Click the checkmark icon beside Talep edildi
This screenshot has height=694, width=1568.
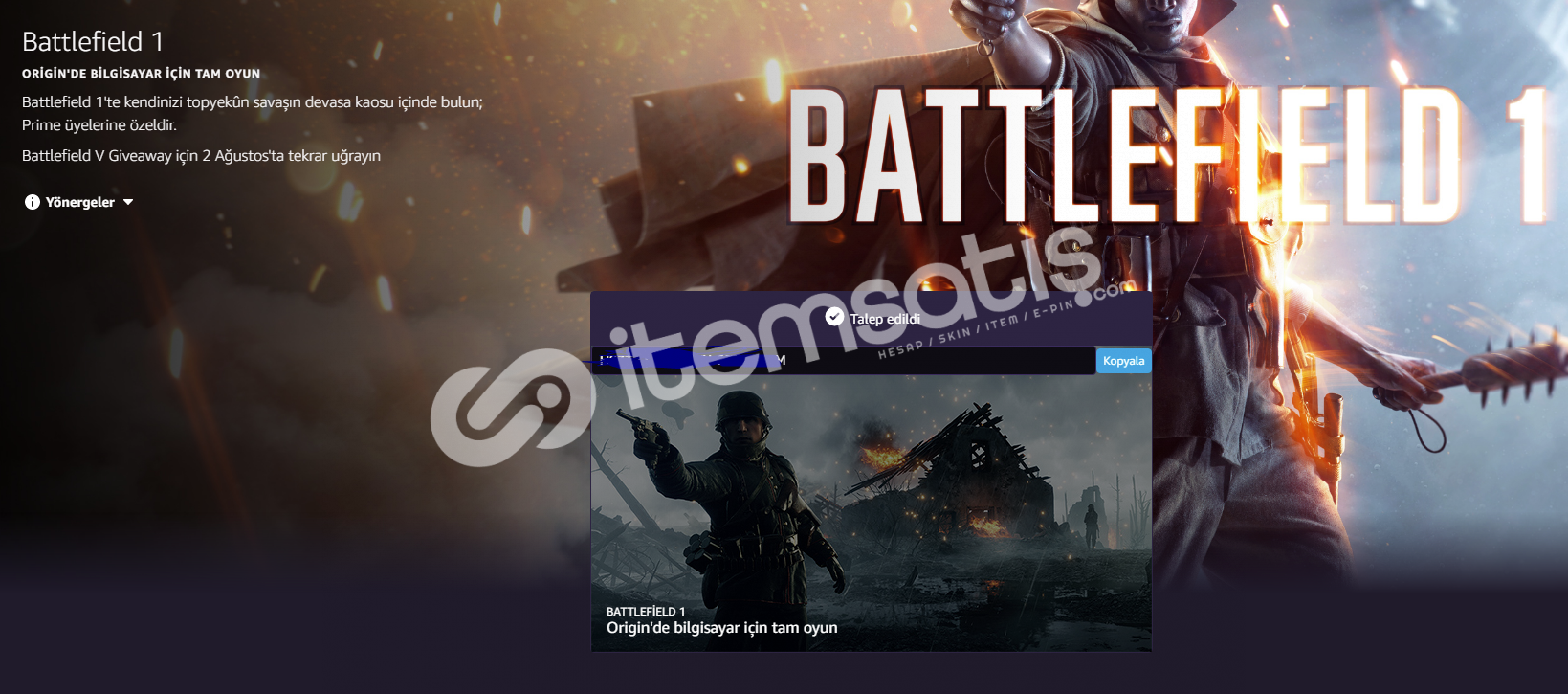tap(834, 317)
